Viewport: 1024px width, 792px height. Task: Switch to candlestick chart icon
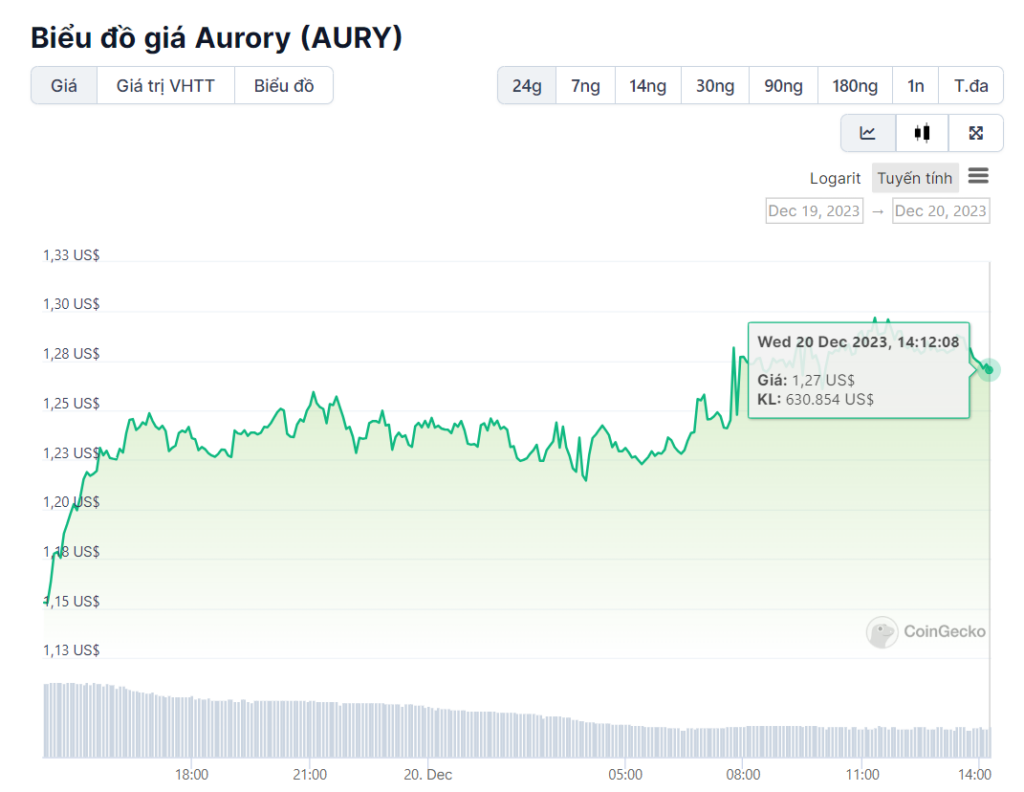pyautogui.click(x=922, y=133)
